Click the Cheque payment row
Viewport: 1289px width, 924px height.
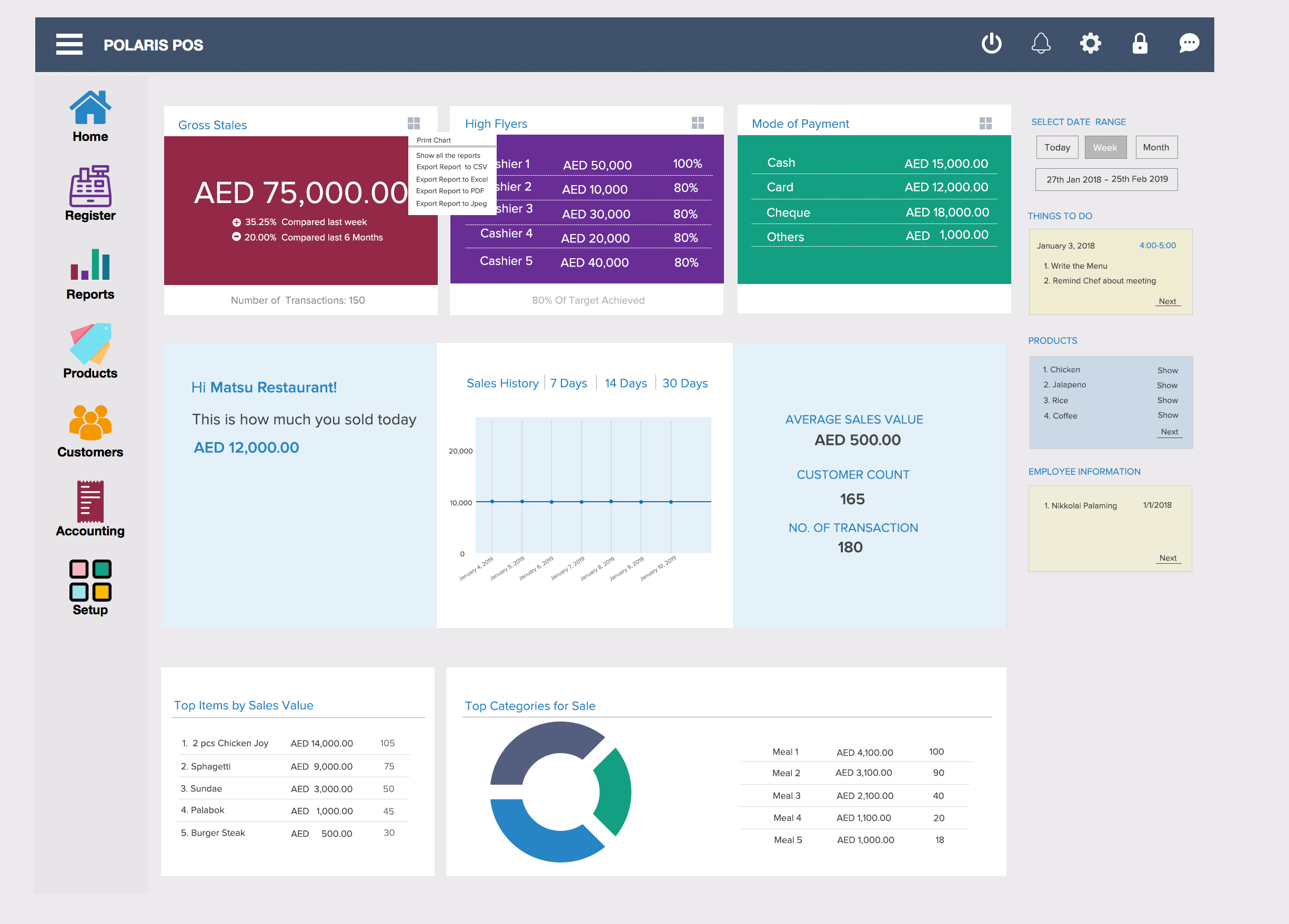pyautogui.click(x=874, y=212)
